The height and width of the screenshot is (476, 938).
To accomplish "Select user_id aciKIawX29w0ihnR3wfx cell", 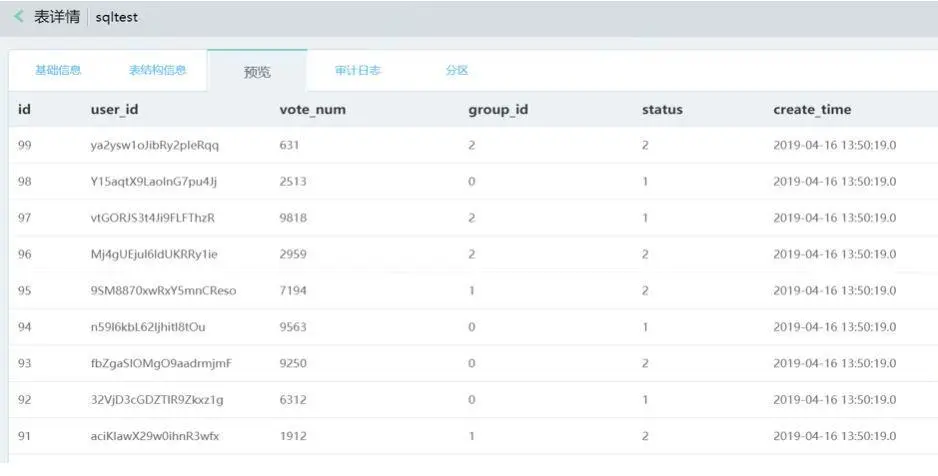I will (154, 437).
